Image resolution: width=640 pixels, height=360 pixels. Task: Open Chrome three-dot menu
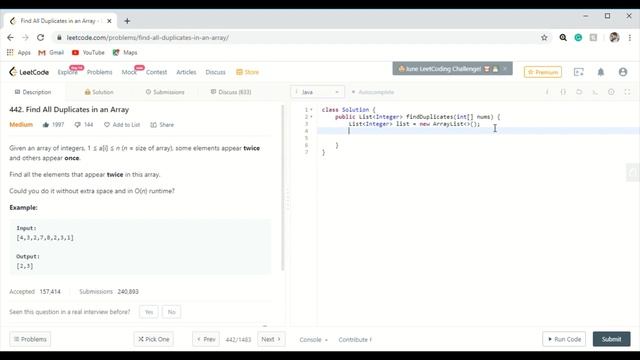(x=630, y=38)
